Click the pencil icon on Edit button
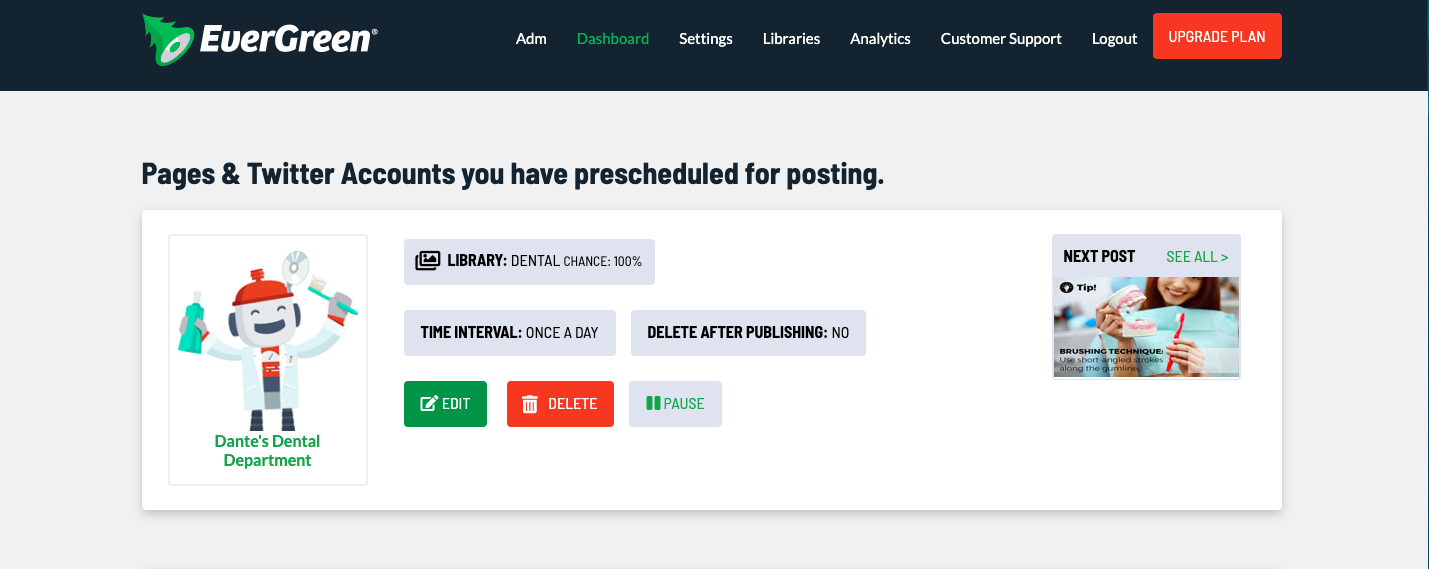The image size is (1429, 569). [x=429, y=404]
